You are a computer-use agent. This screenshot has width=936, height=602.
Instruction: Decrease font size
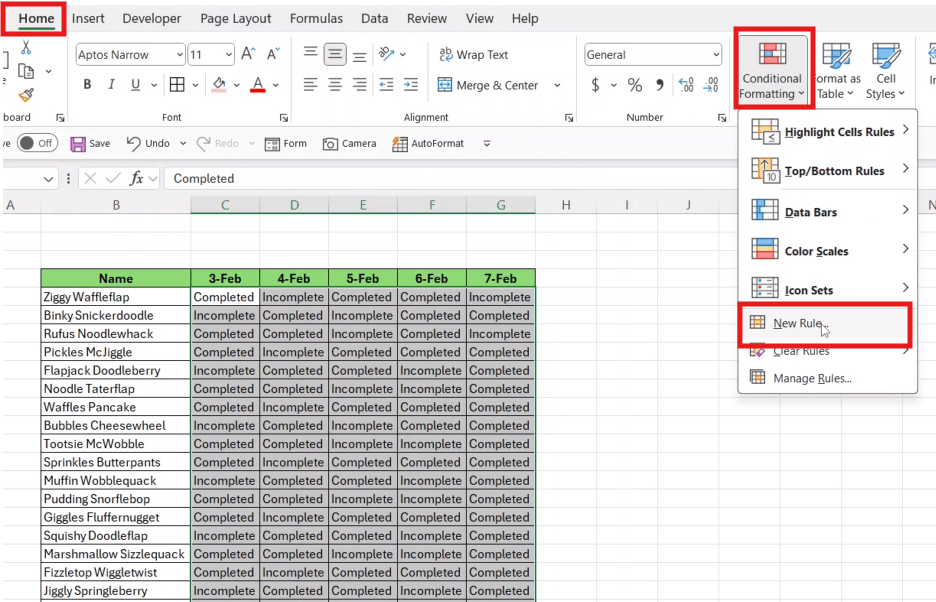(273, 54)
